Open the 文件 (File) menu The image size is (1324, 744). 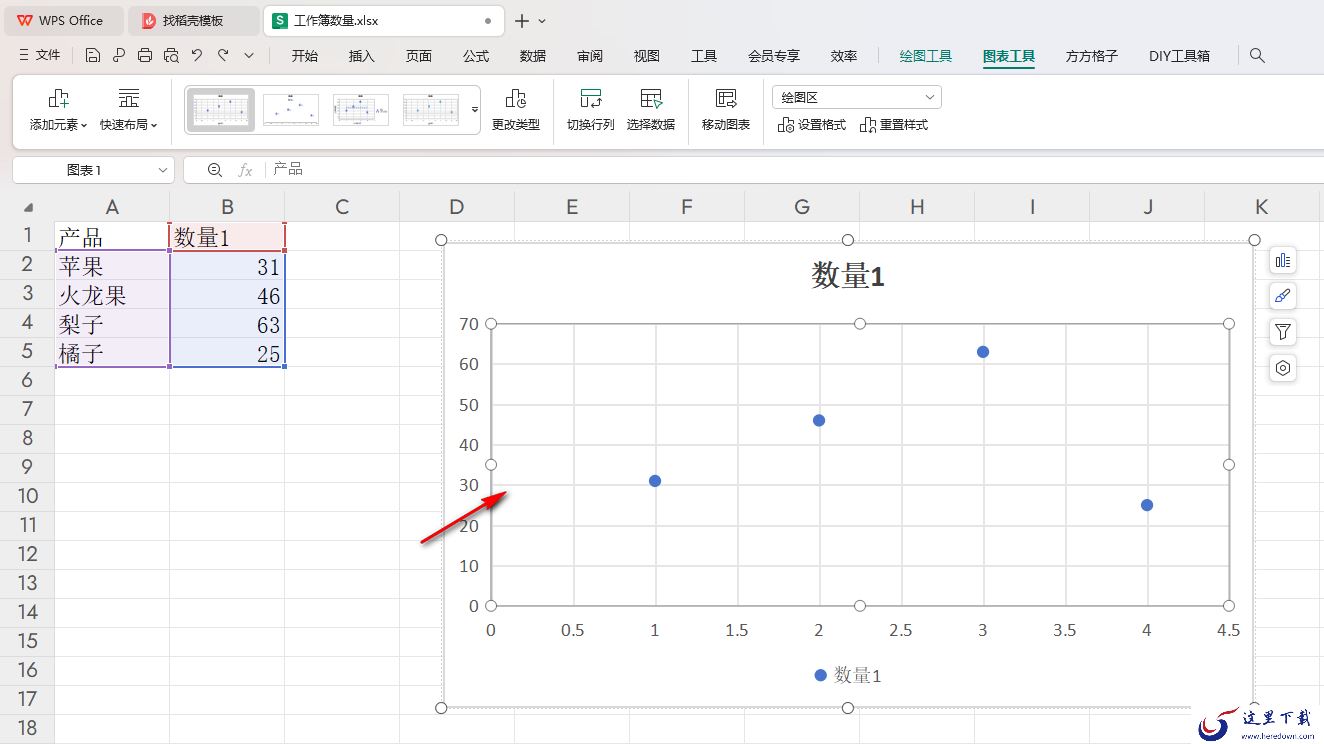click(x=40, y=56)
